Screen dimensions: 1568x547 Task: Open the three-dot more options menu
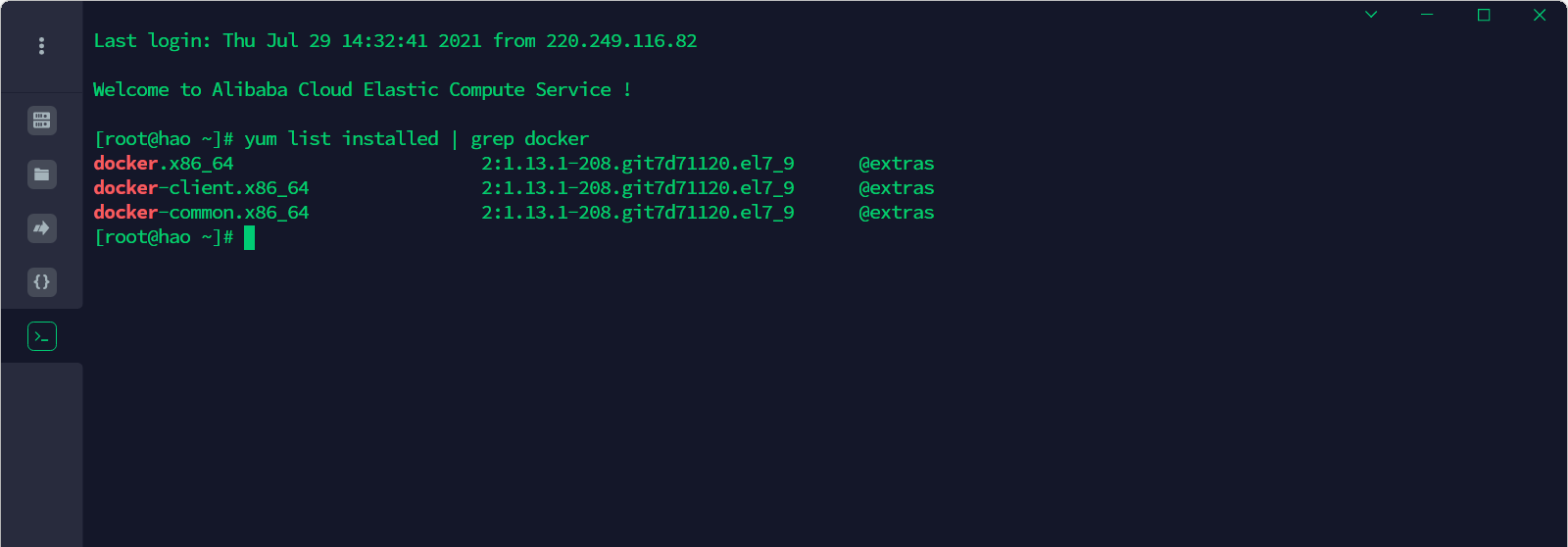41,46
